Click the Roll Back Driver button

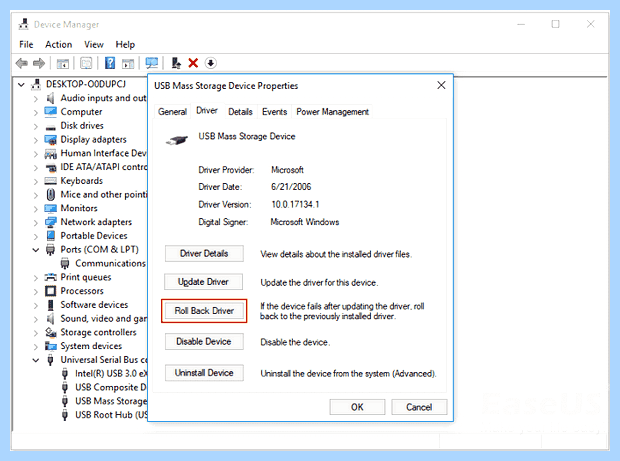coord(204,311)
